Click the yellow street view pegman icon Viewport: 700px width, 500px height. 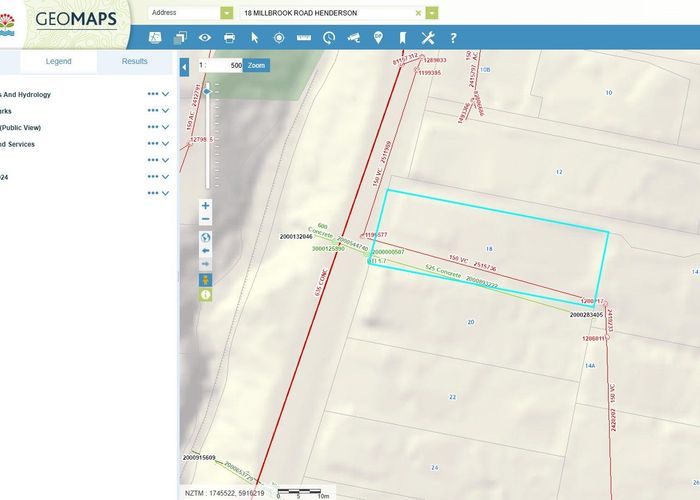click(205, 280)
